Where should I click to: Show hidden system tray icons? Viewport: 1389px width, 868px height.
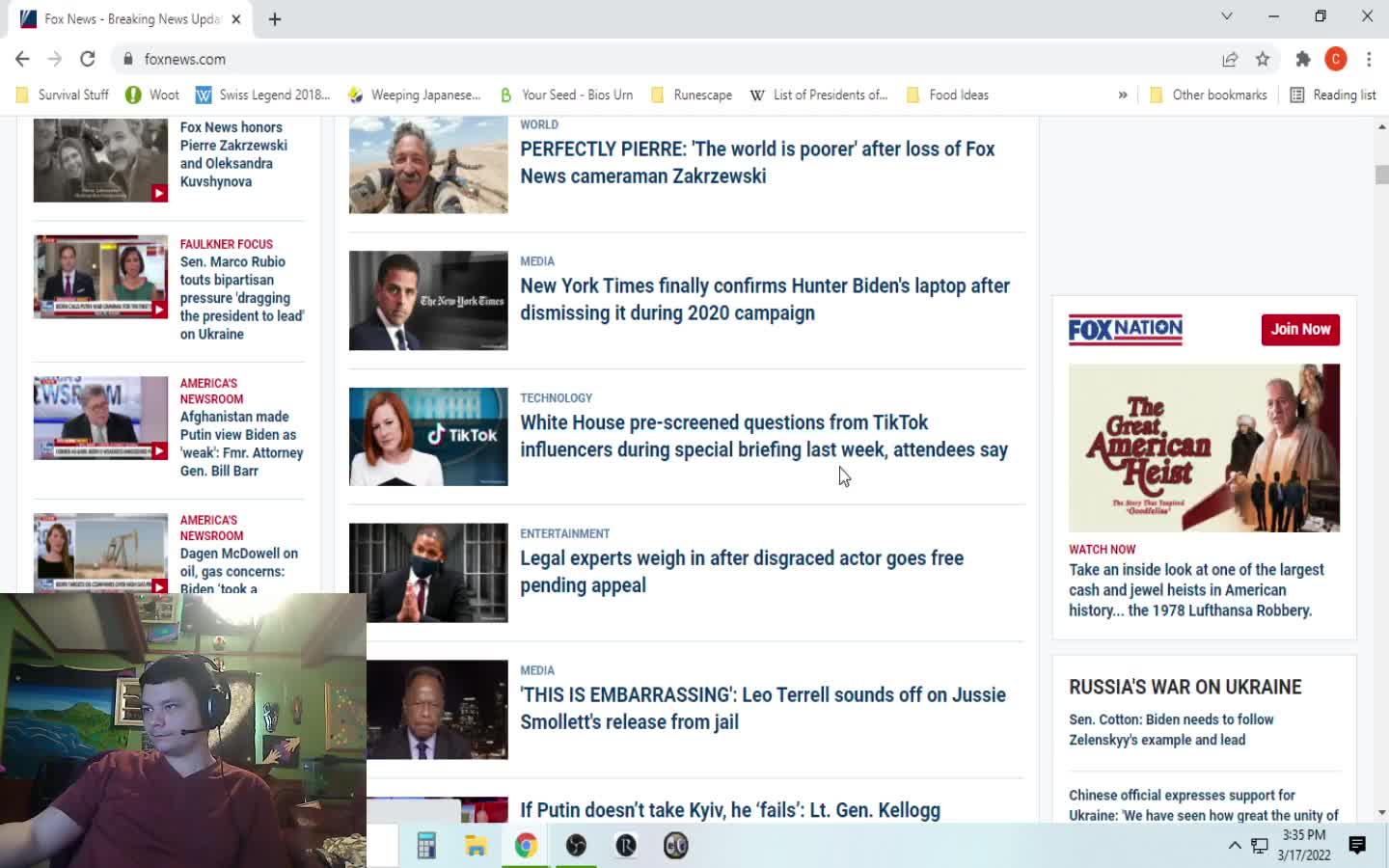point(1235,846)
